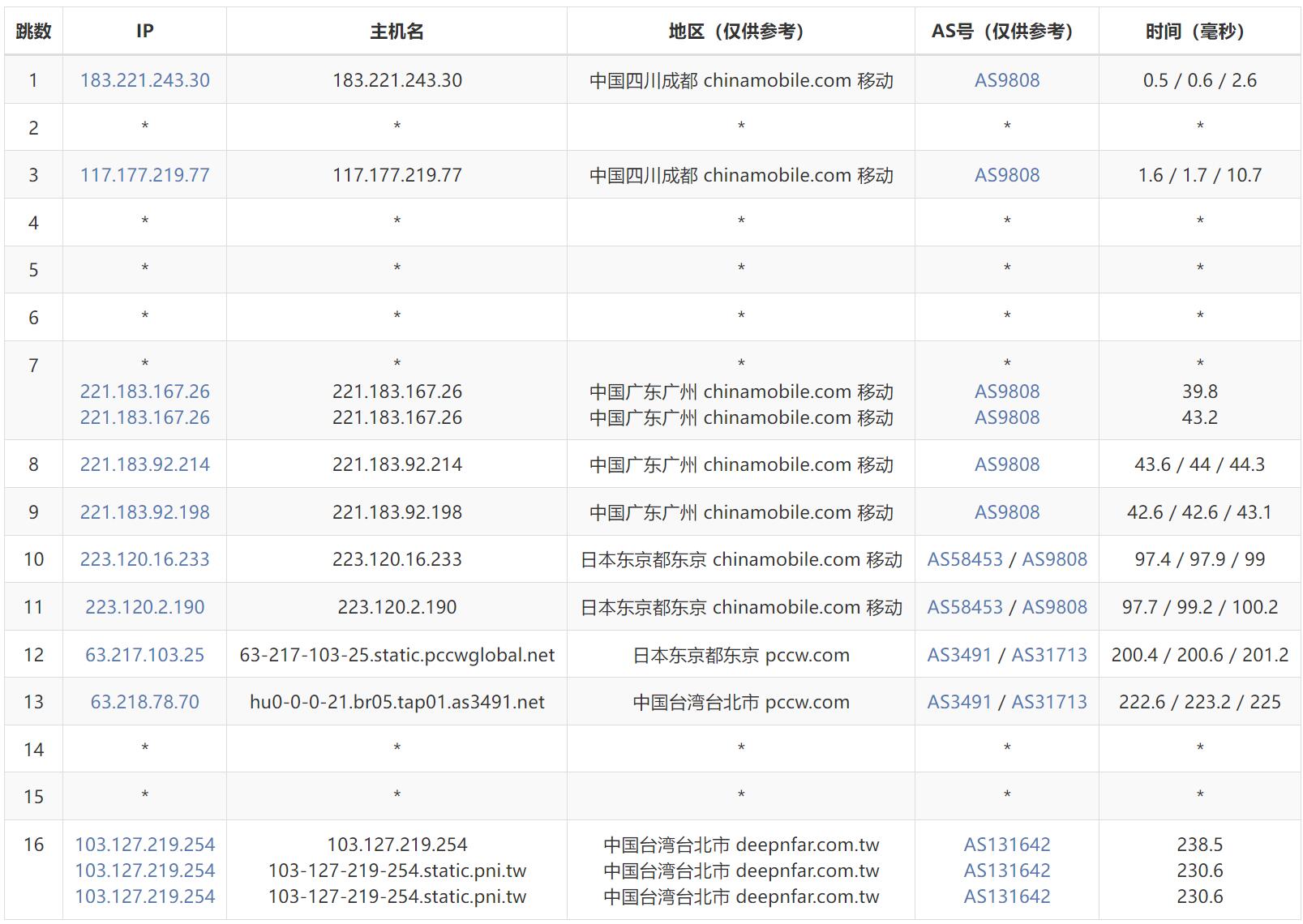Select time value 43.2 in hop 7
The width and height of the screenshot is (1303, 924).
1200,417
